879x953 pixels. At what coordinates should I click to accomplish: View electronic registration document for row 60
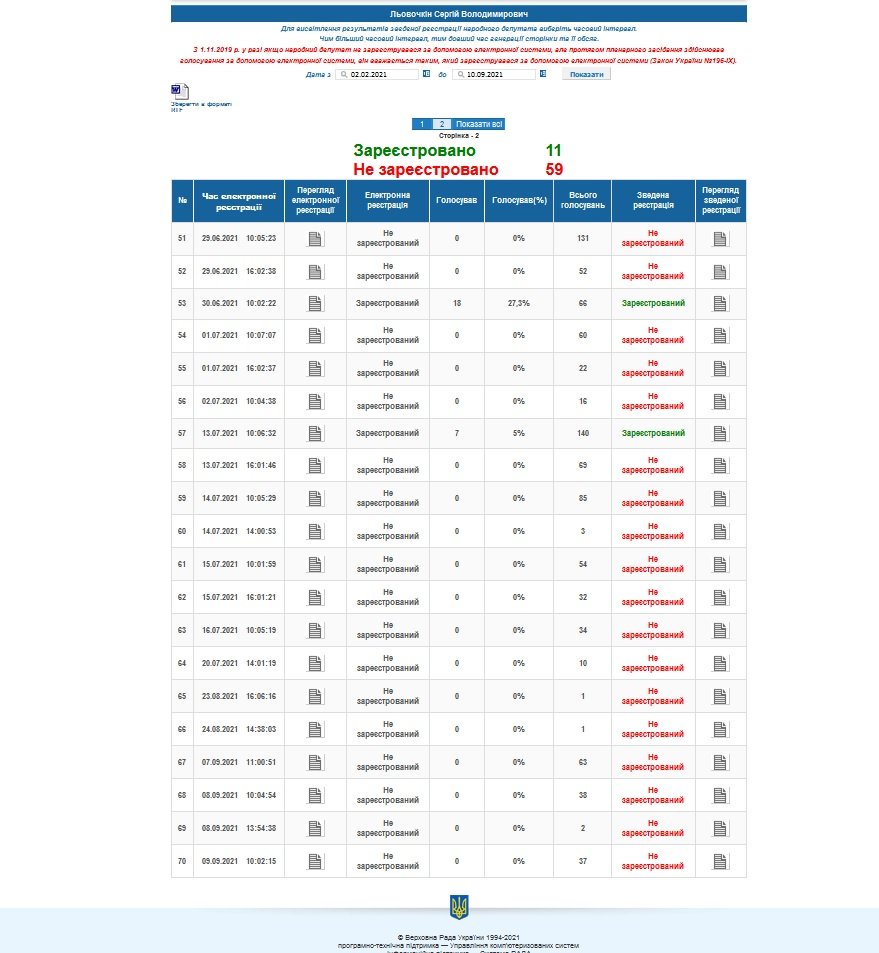[x=316, y=532]
